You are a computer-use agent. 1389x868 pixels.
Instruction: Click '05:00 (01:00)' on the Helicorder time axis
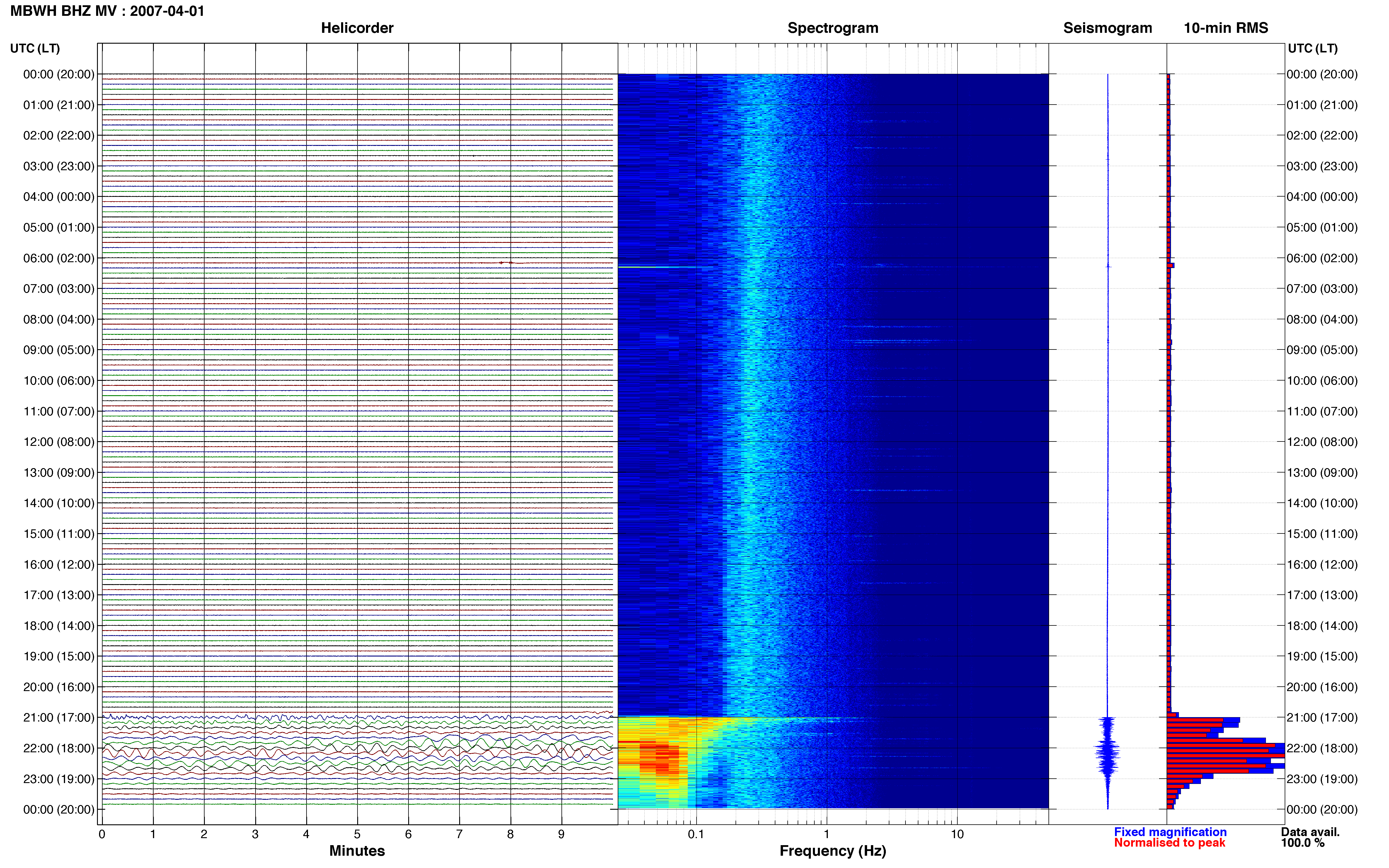(59, 227)
